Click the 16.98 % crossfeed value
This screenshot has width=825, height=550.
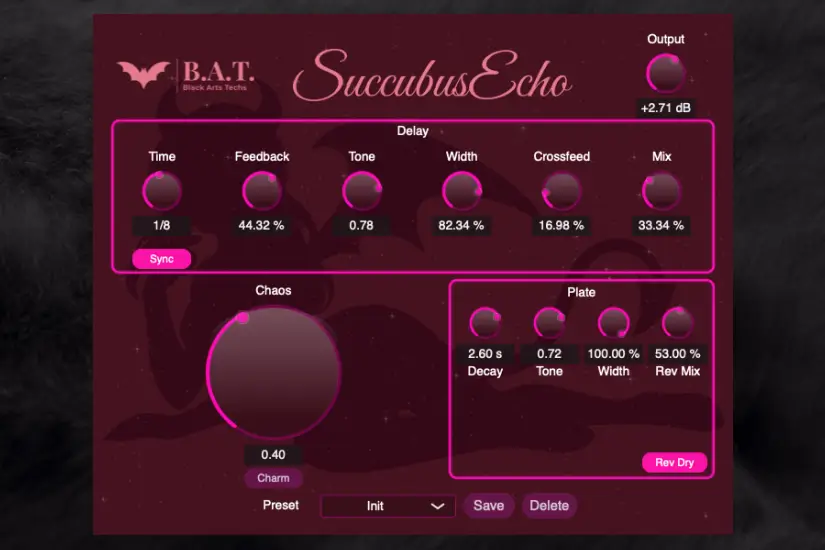561,225
